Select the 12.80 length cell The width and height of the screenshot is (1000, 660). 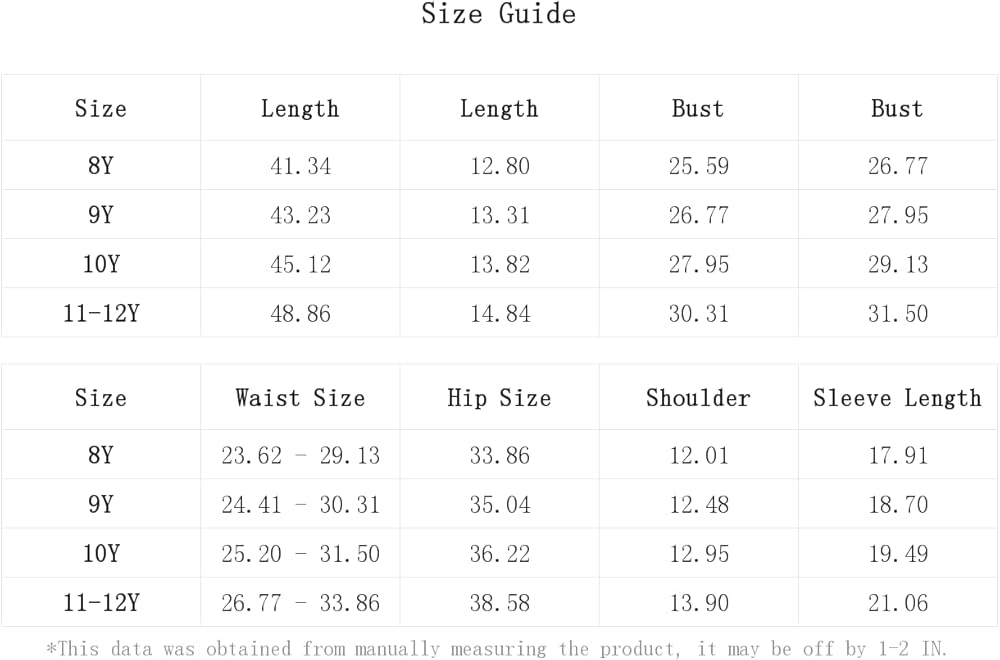[x=500, y=166]
